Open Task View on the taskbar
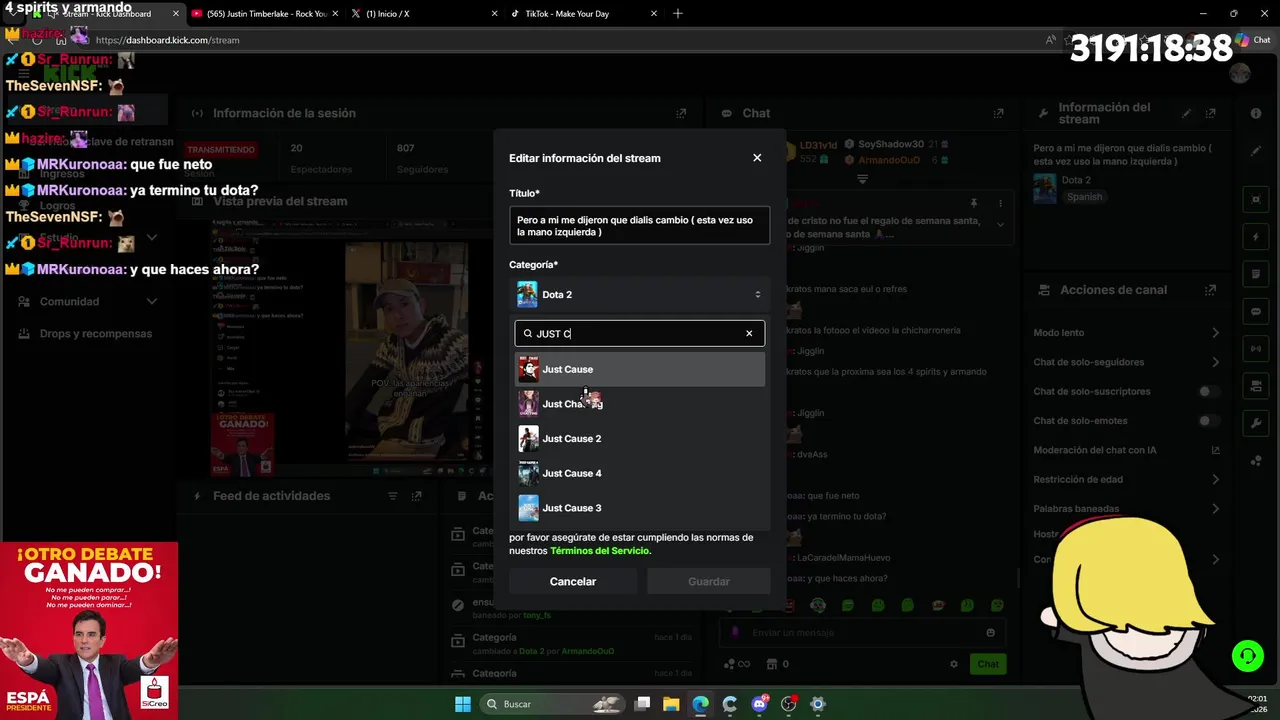 tap(643, 704)
